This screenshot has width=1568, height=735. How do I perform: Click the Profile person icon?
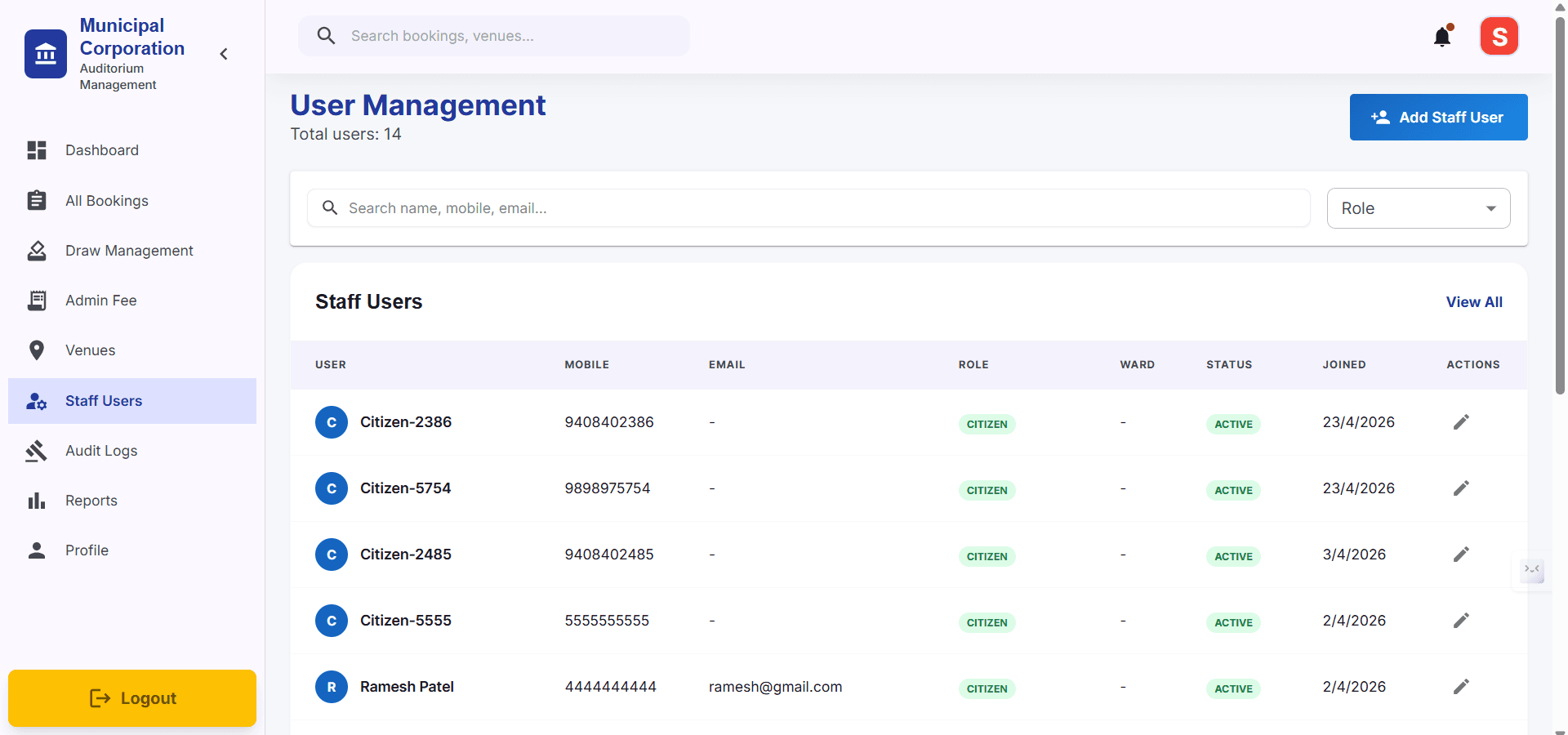[37, 550]
